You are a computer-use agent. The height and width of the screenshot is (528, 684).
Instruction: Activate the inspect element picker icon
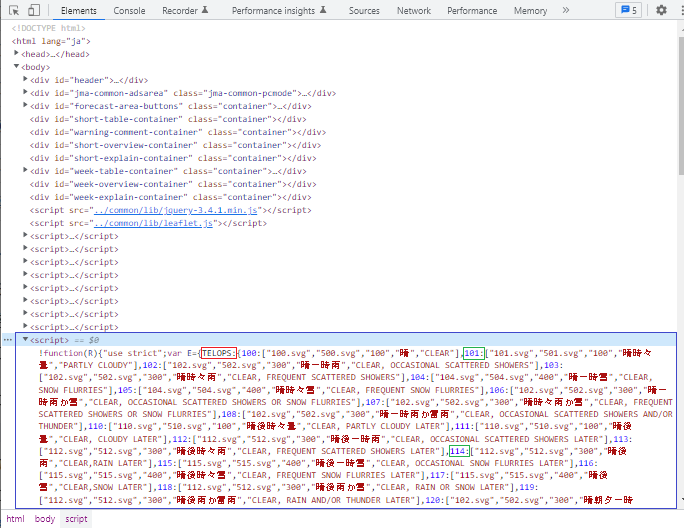(14, 10)
